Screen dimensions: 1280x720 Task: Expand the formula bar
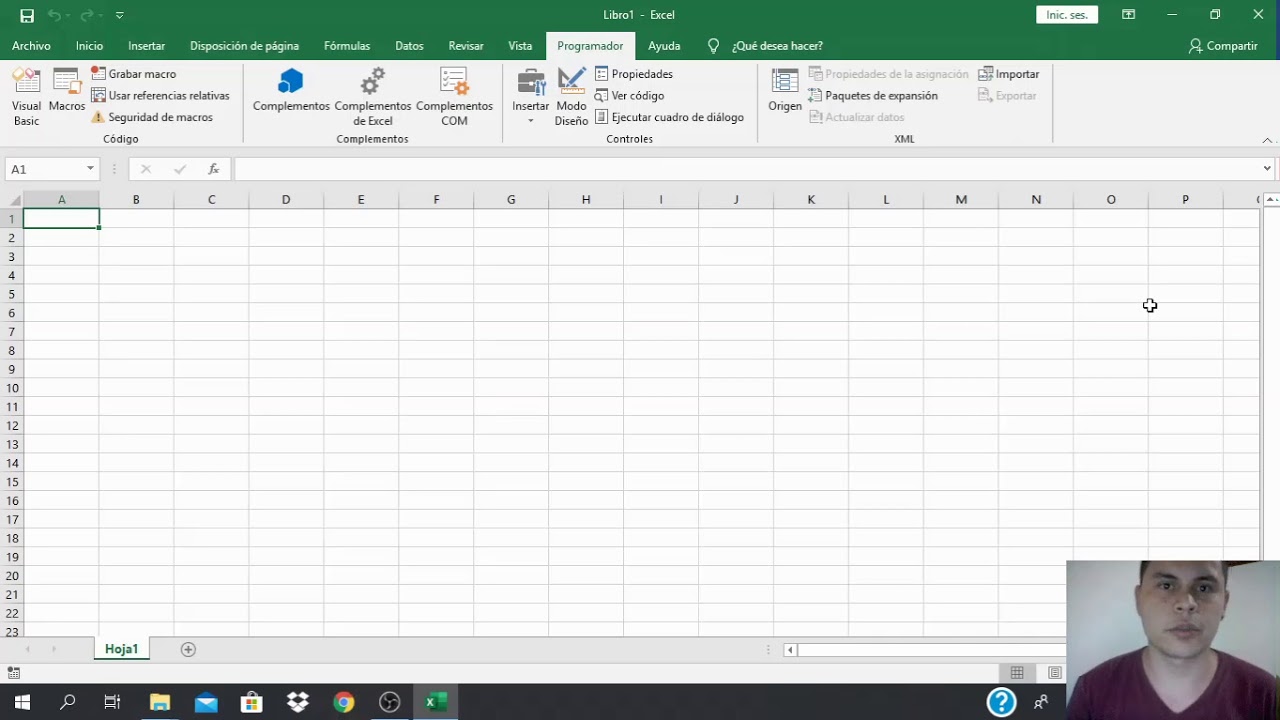tap(1266, 169)
